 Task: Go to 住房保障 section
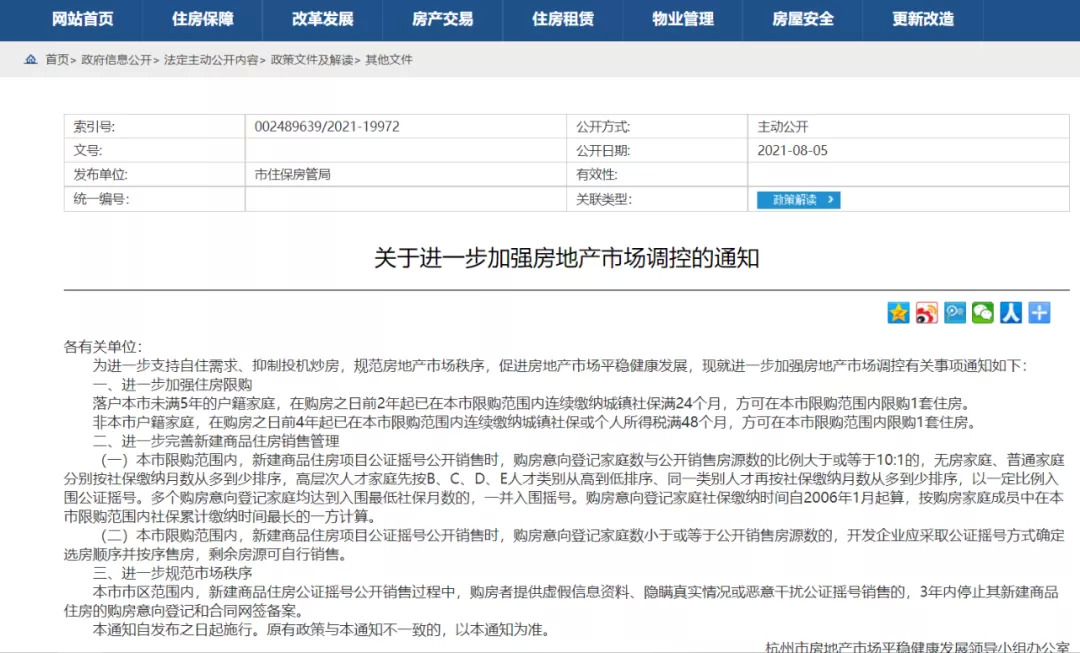click(x=202, y=19)
